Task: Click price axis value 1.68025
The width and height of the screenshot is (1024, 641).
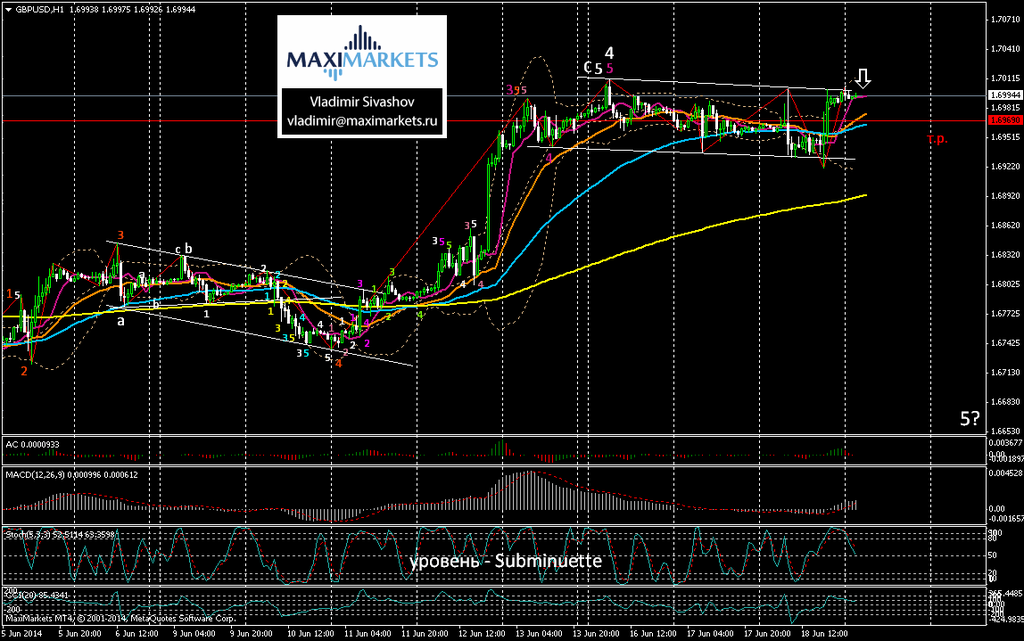Action: tap(1005, 284)
